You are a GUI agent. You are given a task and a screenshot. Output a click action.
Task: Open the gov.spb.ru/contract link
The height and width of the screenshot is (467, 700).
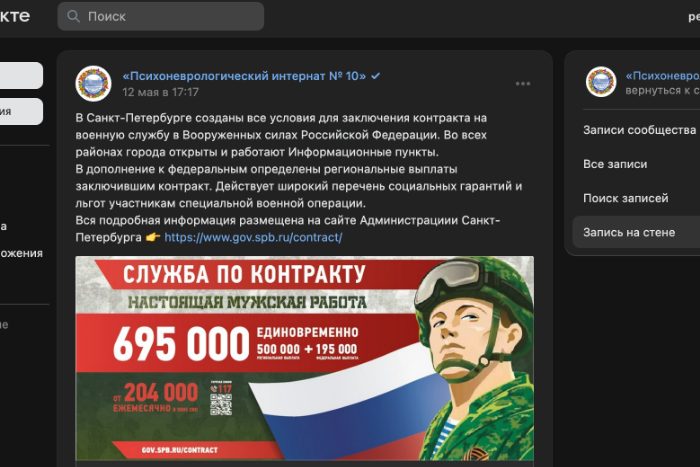pyautogui.click(x=253, y=237)
